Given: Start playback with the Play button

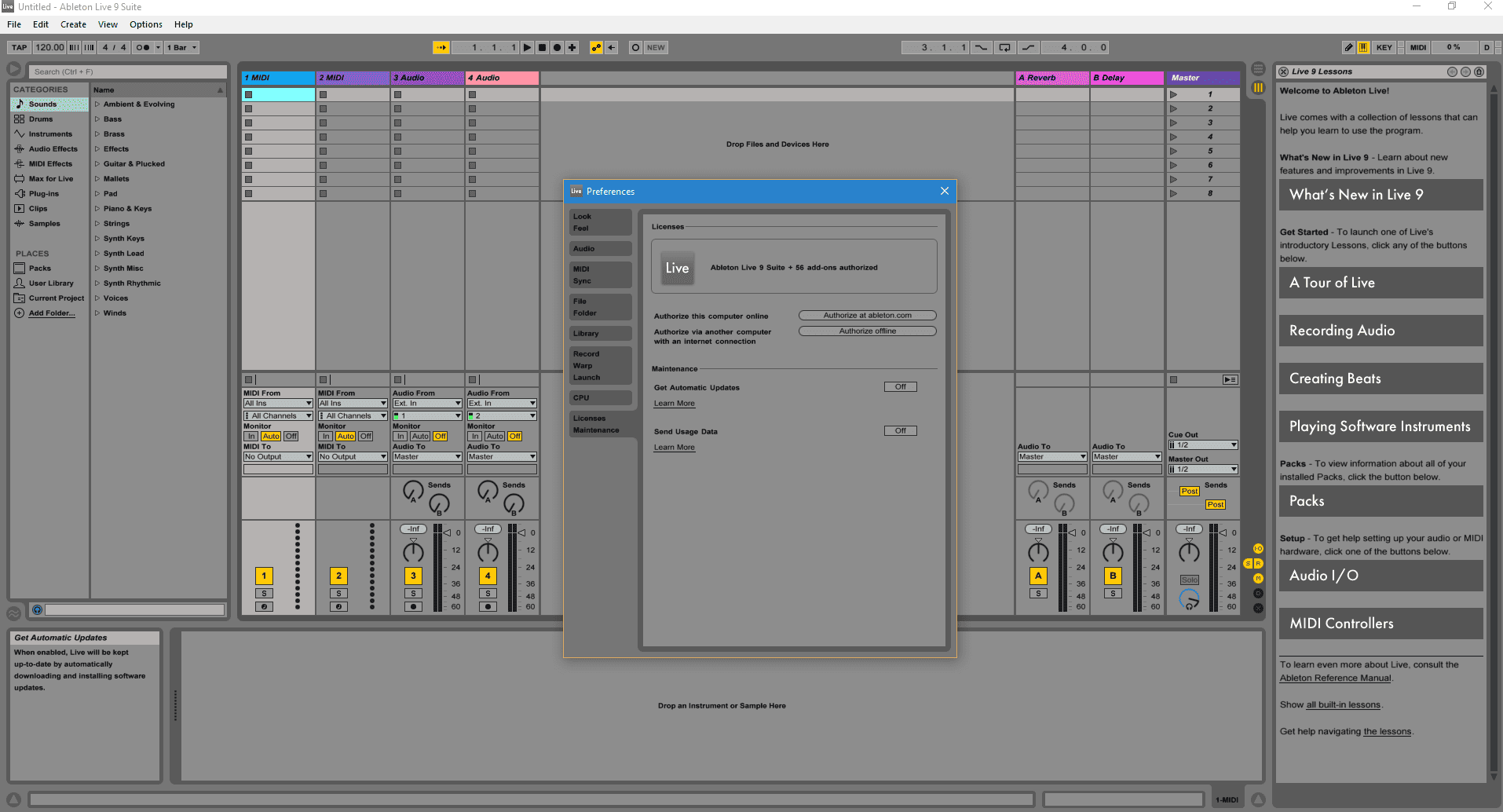Looking at the screenshot, I should tap(527, 47).
